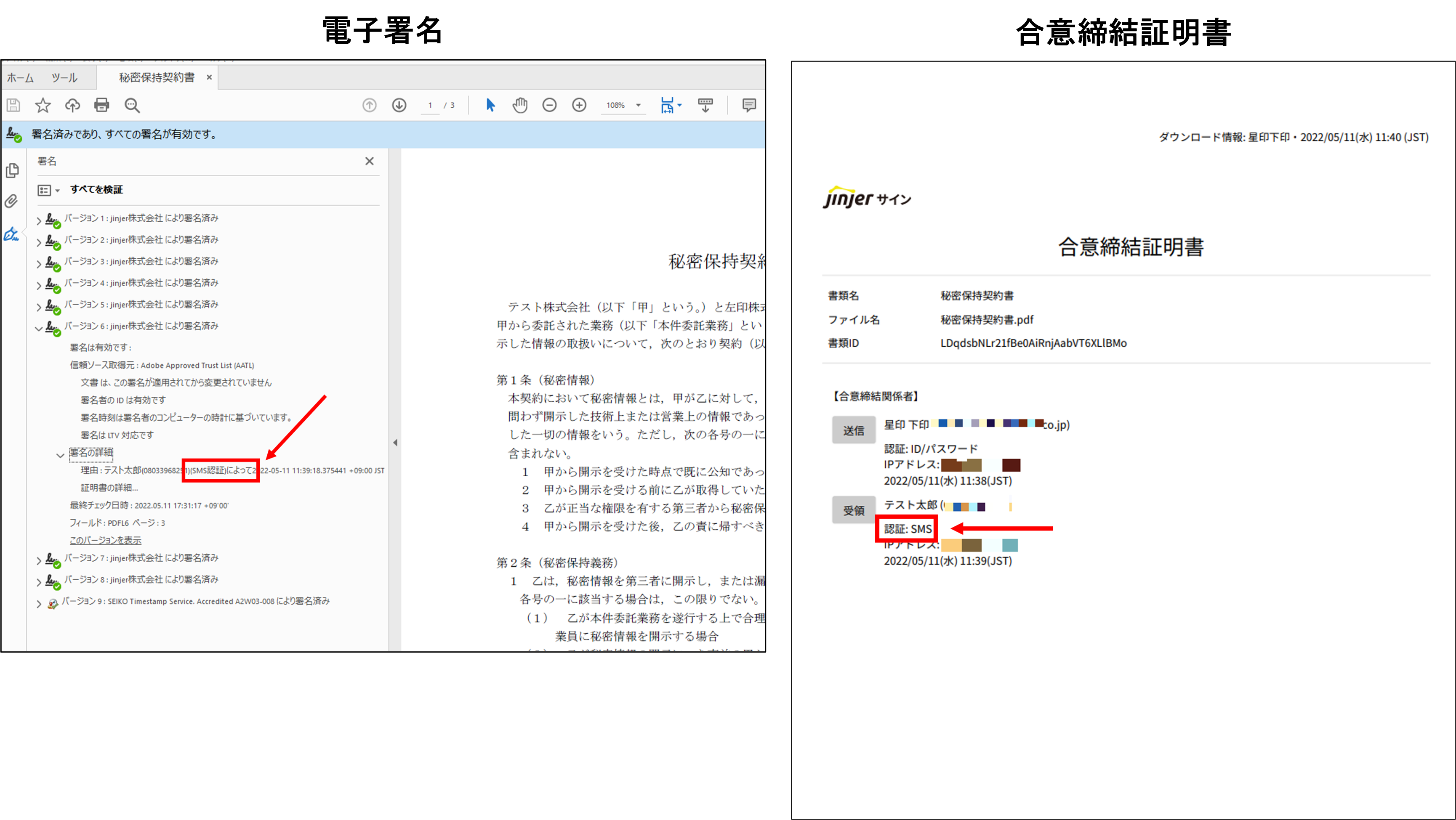Click the 署名者の ID は有効です line

(x=123, y=400)
